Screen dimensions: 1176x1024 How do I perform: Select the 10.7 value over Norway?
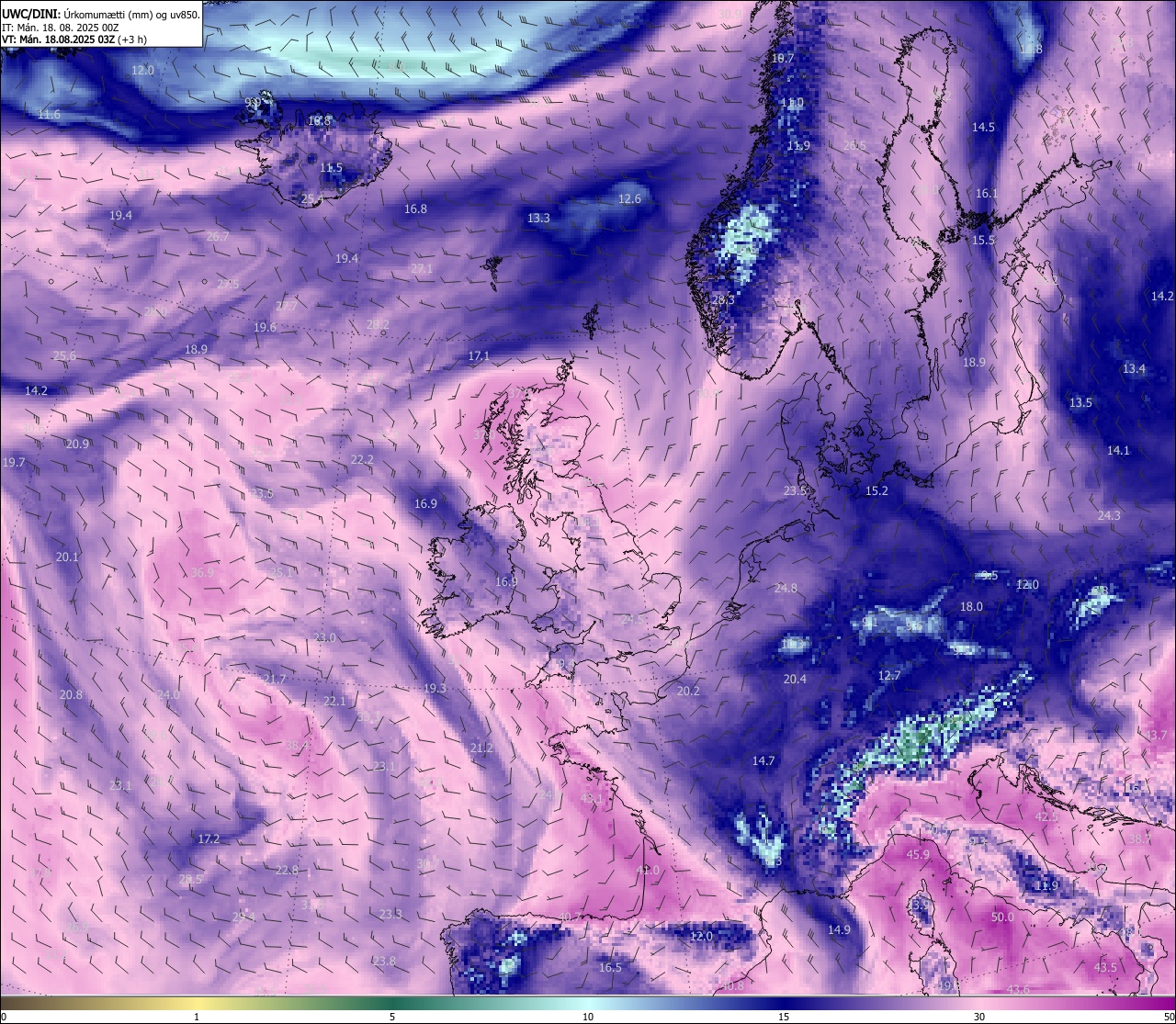[x=782, y=59]
